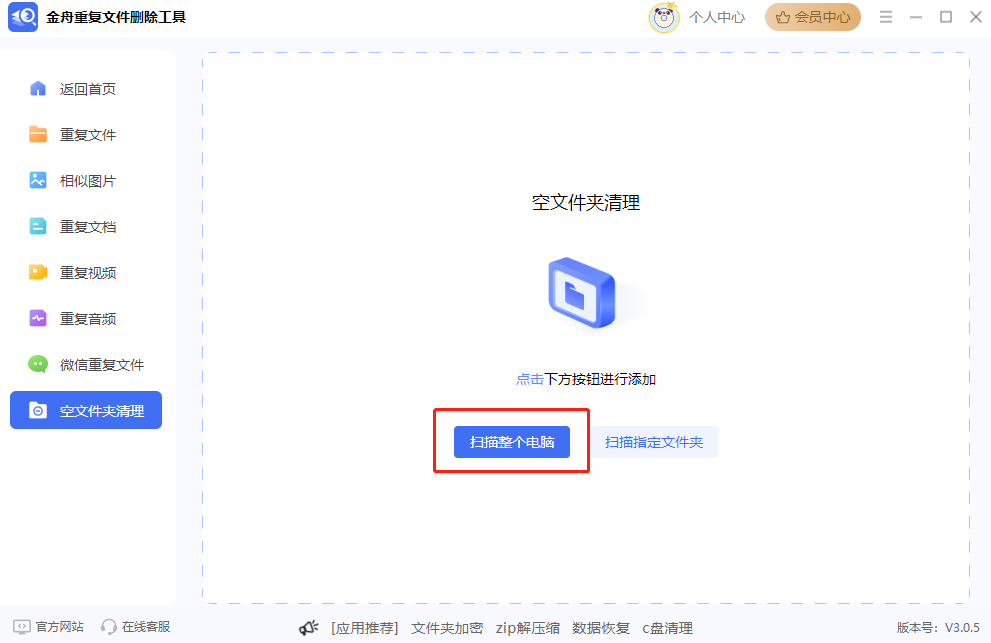Image resolution: width=991 pixels, height=643 pixels.
Task: Click the blue 点击 text
Action: (530, 379)
